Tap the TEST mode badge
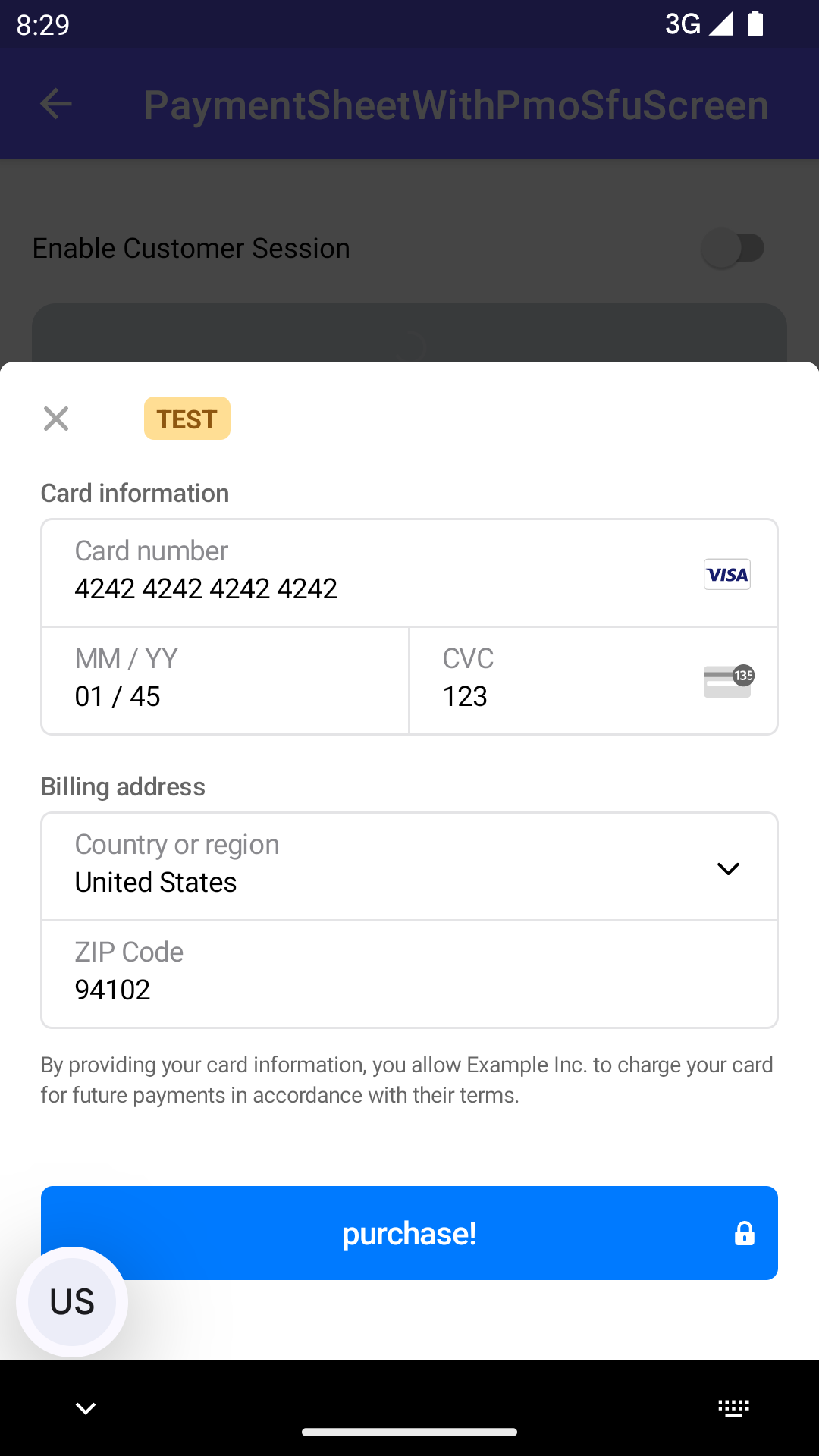This screenshot has height=1456, width=819. (187, 419)
